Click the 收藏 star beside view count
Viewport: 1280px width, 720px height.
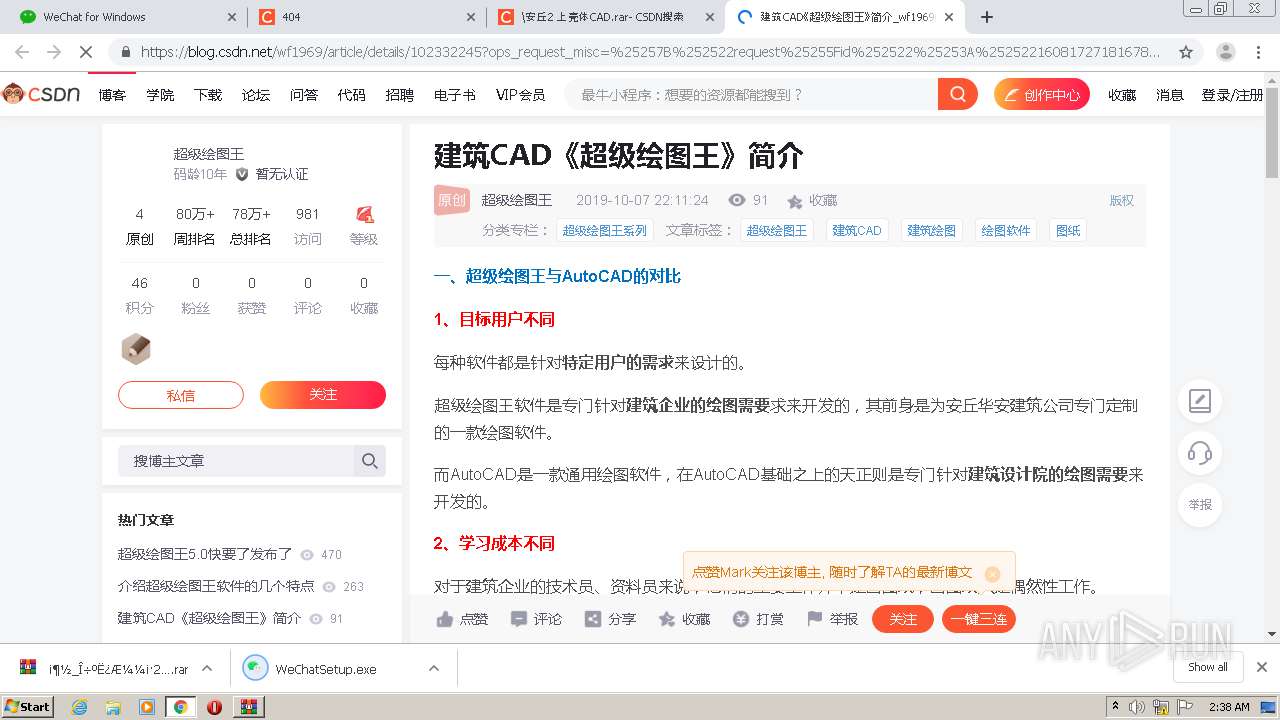[x=795, y=201]
